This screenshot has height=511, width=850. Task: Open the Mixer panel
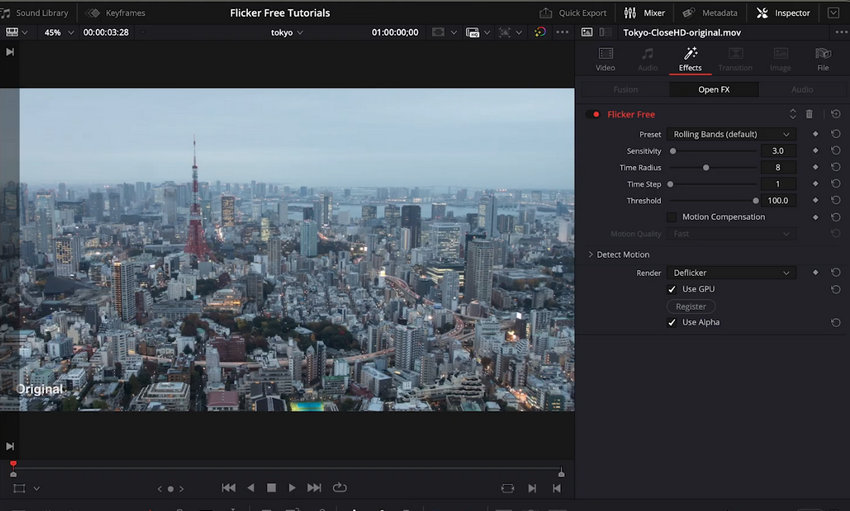tap(645, 13)
